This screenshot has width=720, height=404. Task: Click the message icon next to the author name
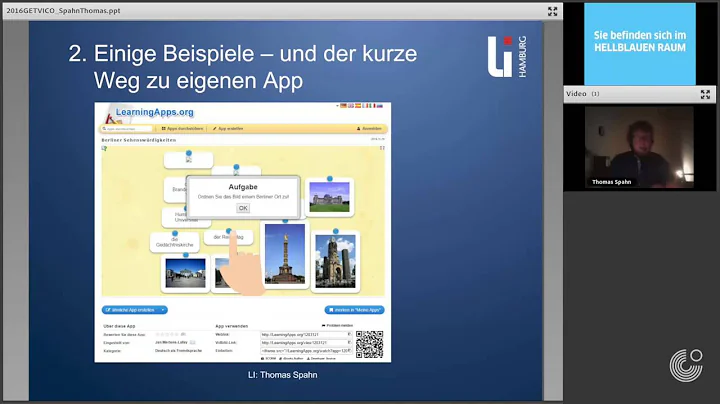tap(192, 342)
